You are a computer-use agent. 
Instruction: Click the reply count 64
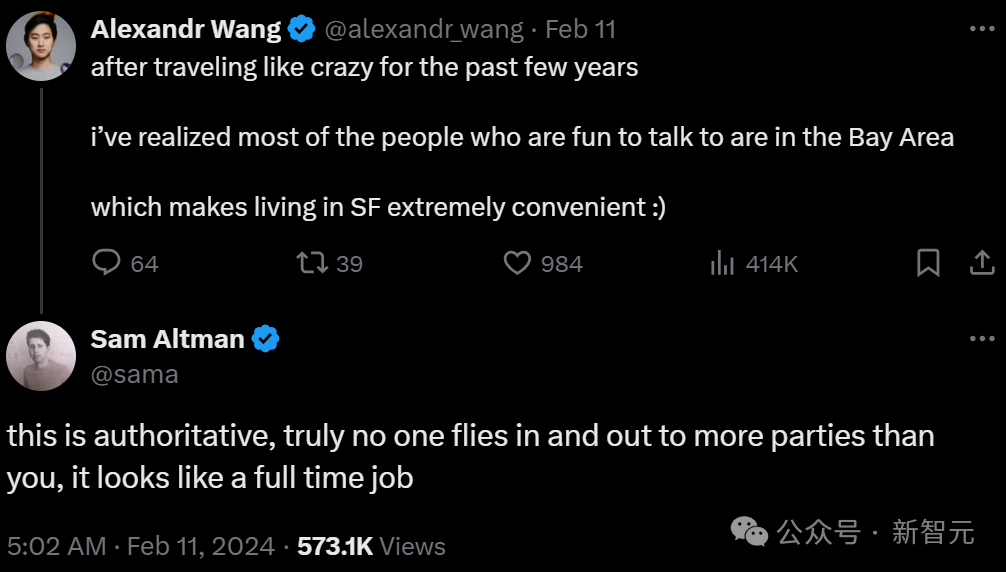[x=144, y=264]
